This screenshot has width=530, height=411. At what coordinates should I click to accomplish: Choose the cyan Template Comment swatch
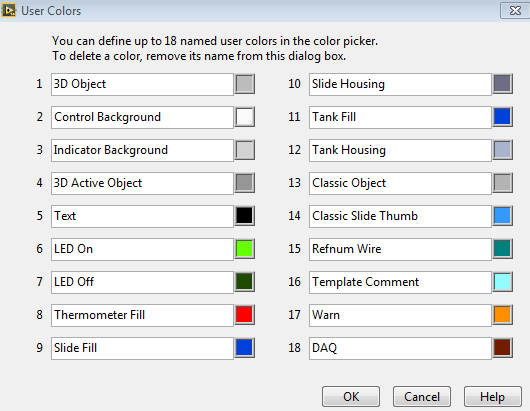pos(502,282)
